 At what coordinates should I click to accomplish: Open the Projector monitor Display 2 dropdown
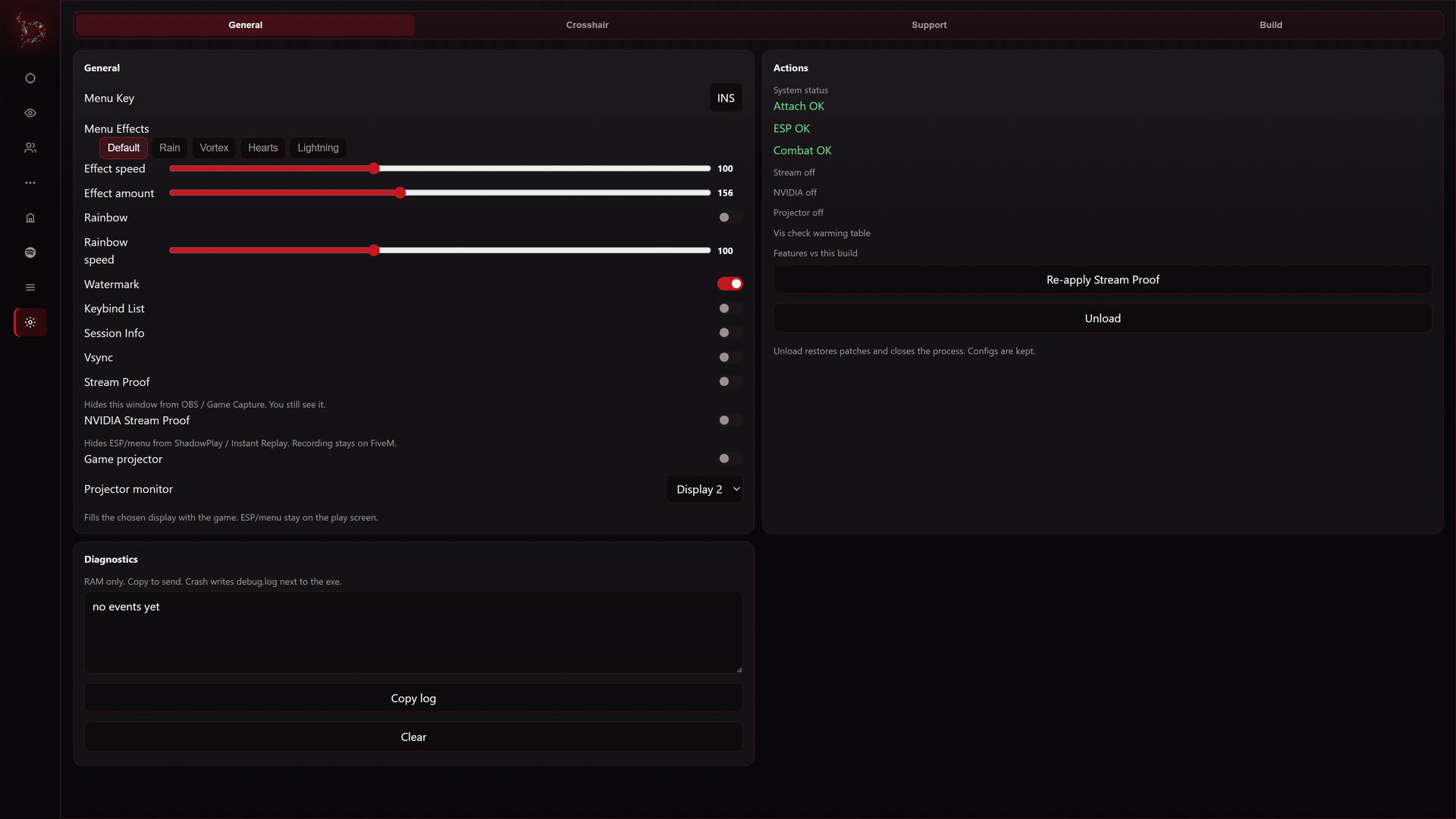[x=704, y=489]
